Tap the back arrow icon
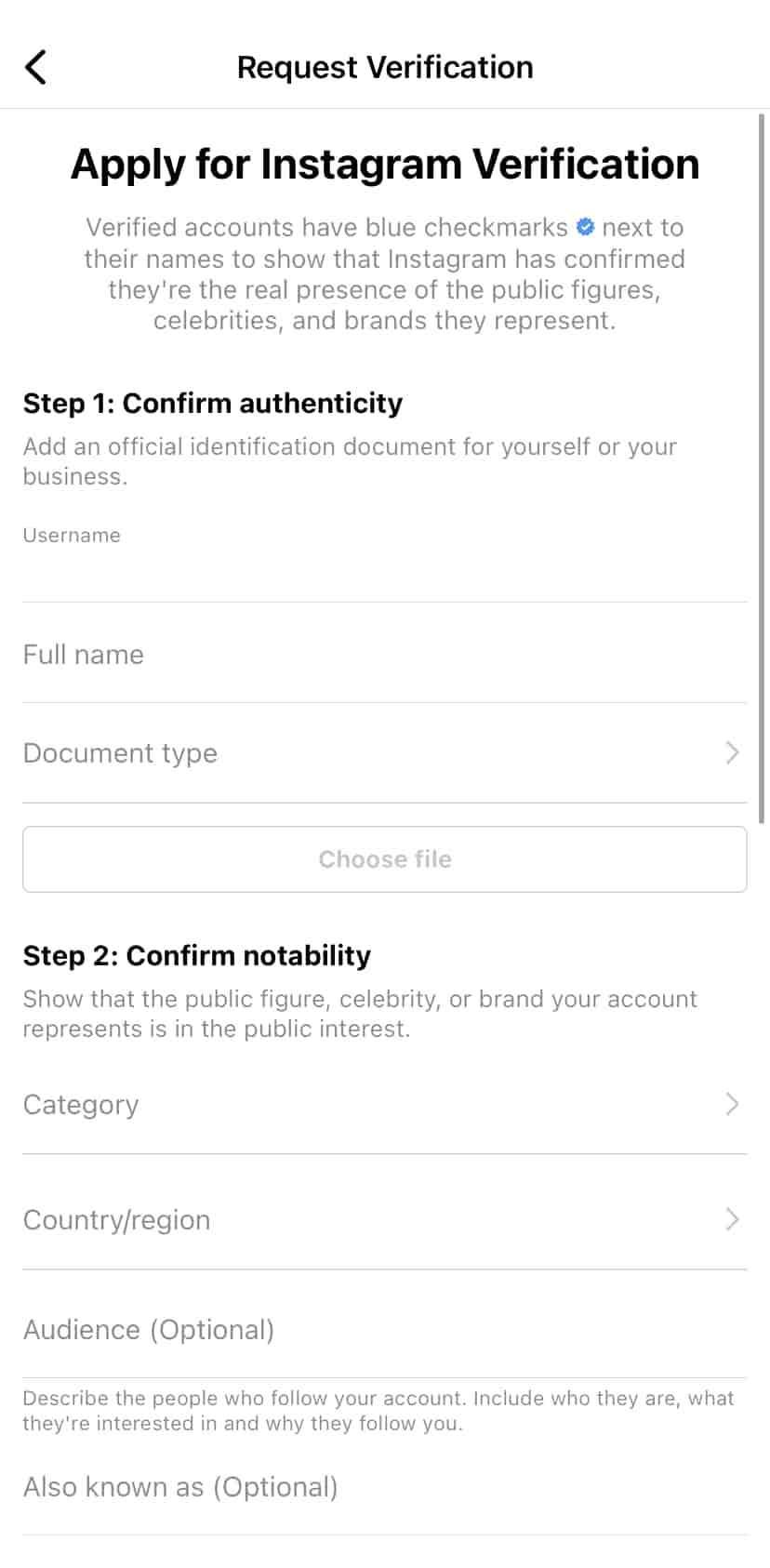The height and width of the screenshot is (1568, 770). tap(35, 67)
